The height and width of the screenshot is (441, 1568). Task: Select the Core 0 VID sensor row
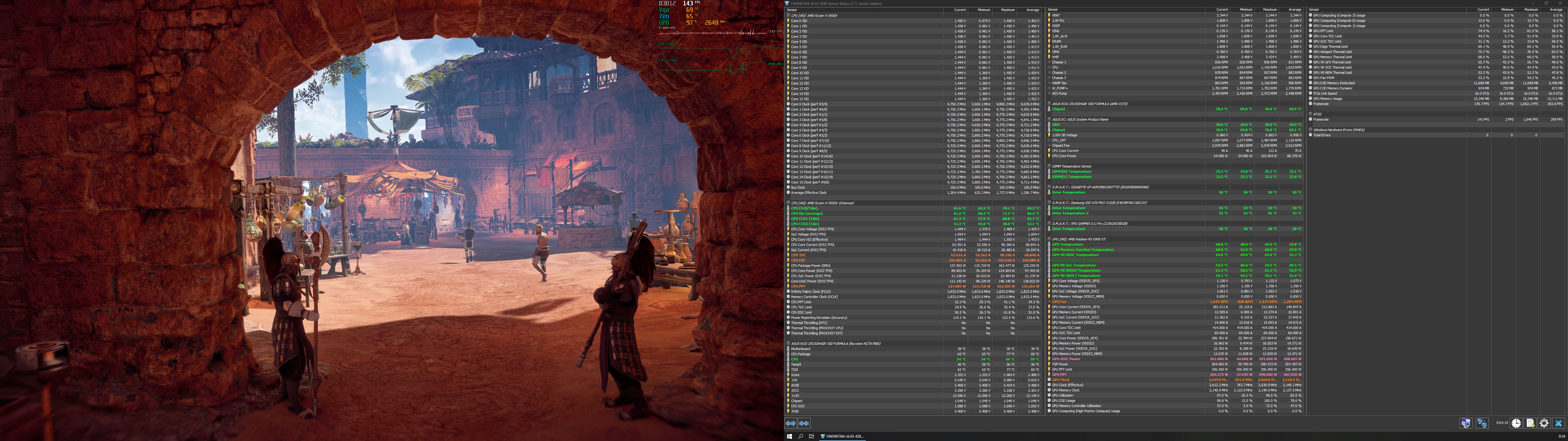(799, 21)
